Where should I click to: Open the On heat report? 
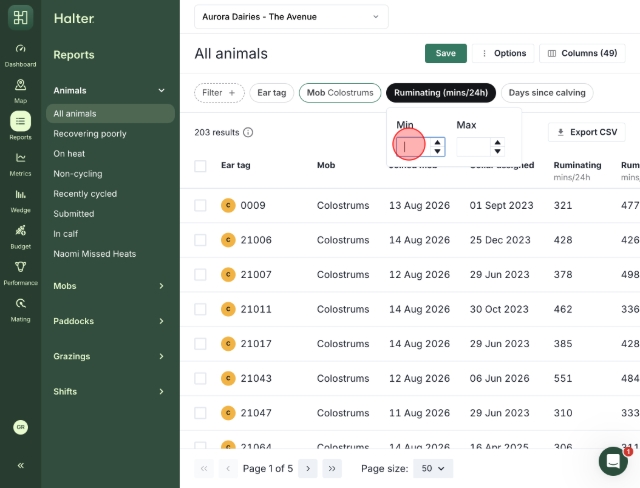(69, 154)
